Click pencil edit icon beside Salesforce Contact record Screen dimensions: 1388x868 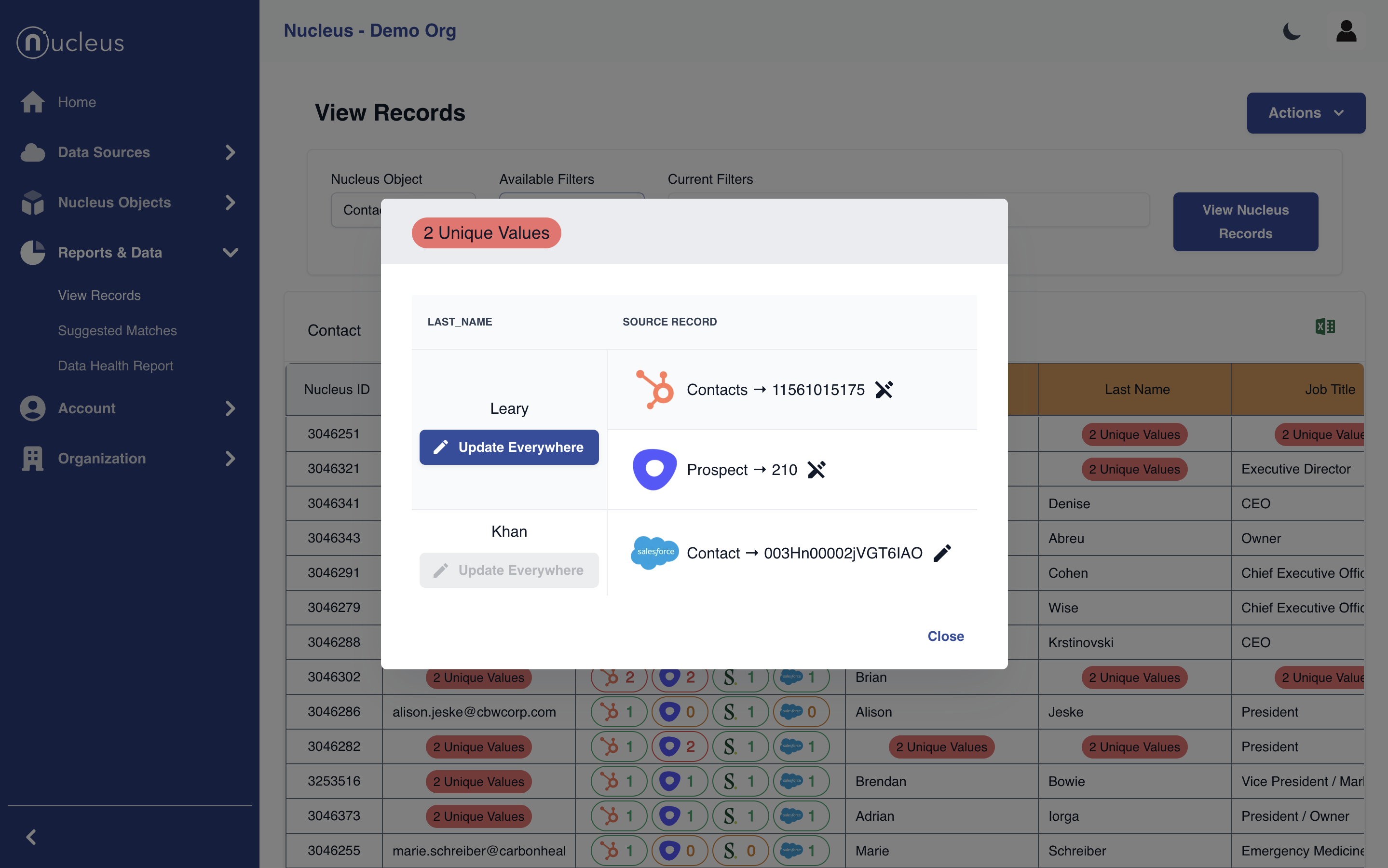tap(942, 553)
